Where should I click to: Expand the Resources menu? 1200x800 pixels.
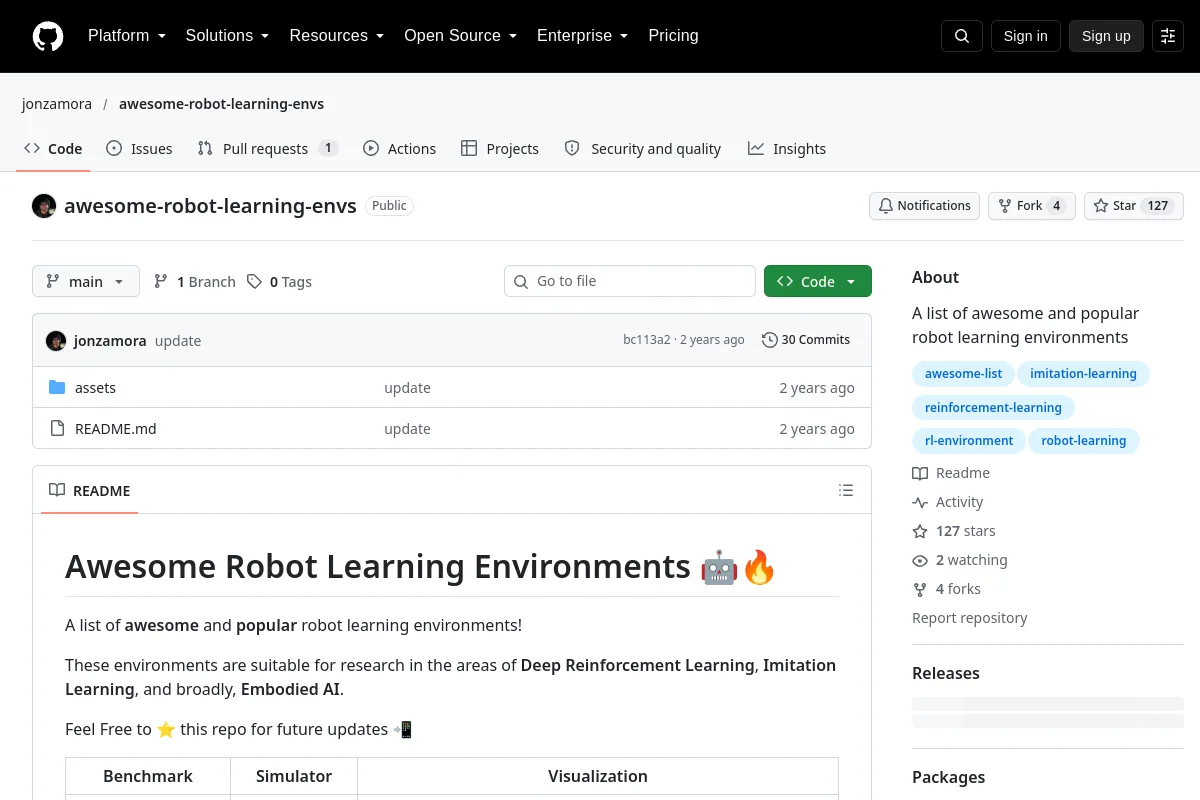[x=337, y=36]
